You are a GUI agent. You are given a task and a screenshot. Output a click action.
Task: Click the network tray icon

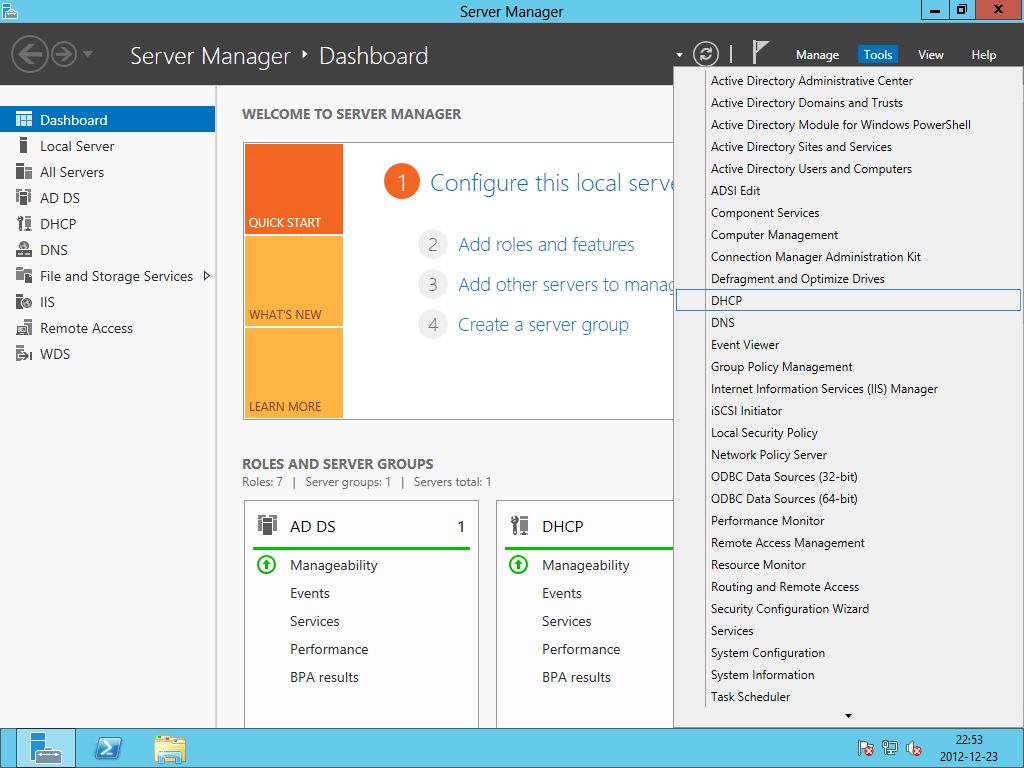point(889,748)
